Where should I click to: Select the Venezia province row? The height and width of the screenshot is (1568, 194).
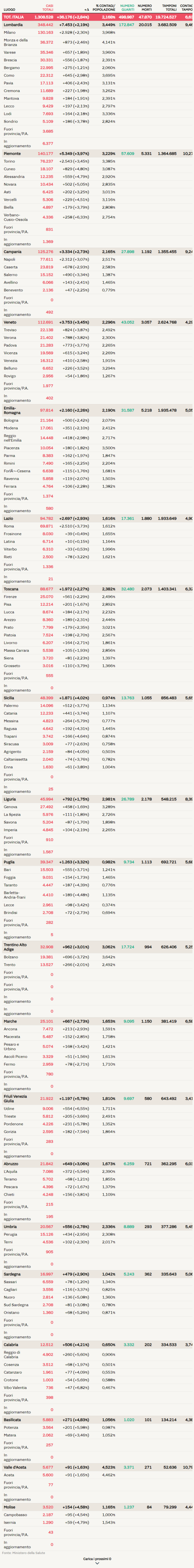[x=97, y=360]
